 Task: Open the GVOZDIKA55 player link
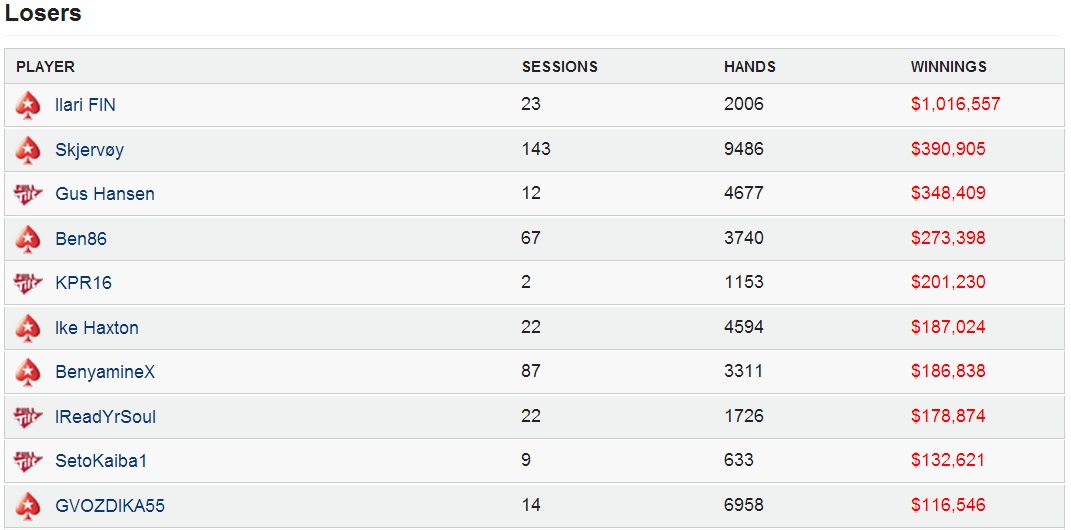point(110,506)
